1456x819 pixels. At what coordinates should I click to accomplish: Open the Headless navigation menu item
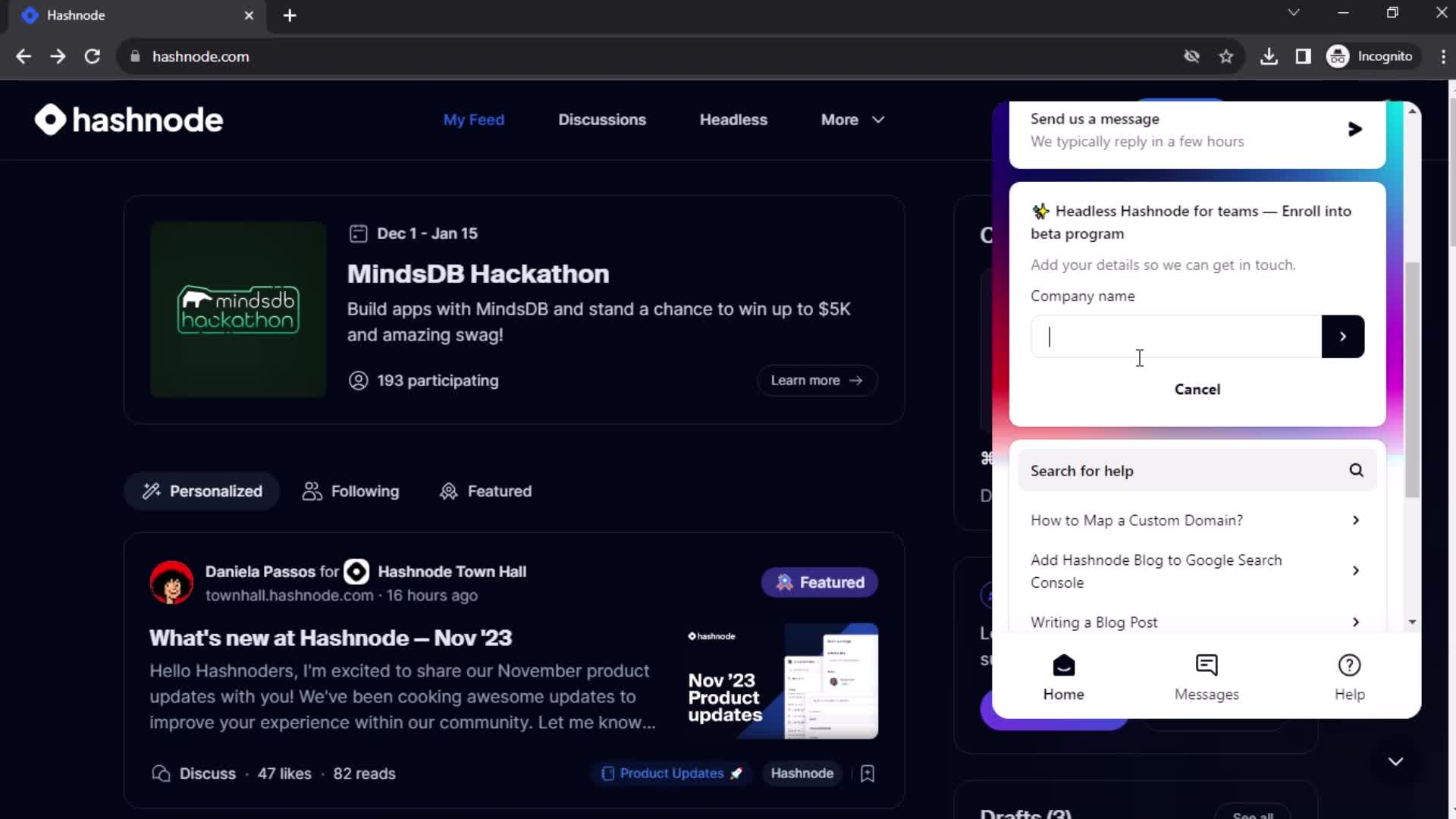pos(734,119)
